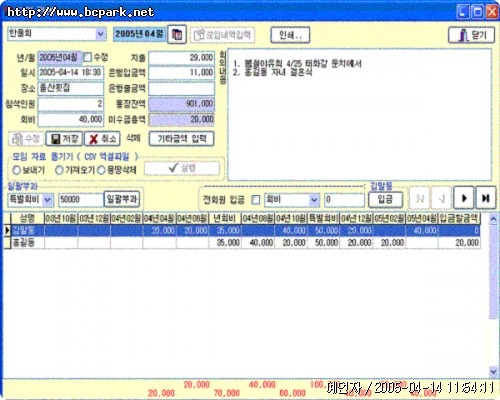Click the table scrollbar up arrow
The height and width of the screenshot is (400, 500).
click(493, 219)
